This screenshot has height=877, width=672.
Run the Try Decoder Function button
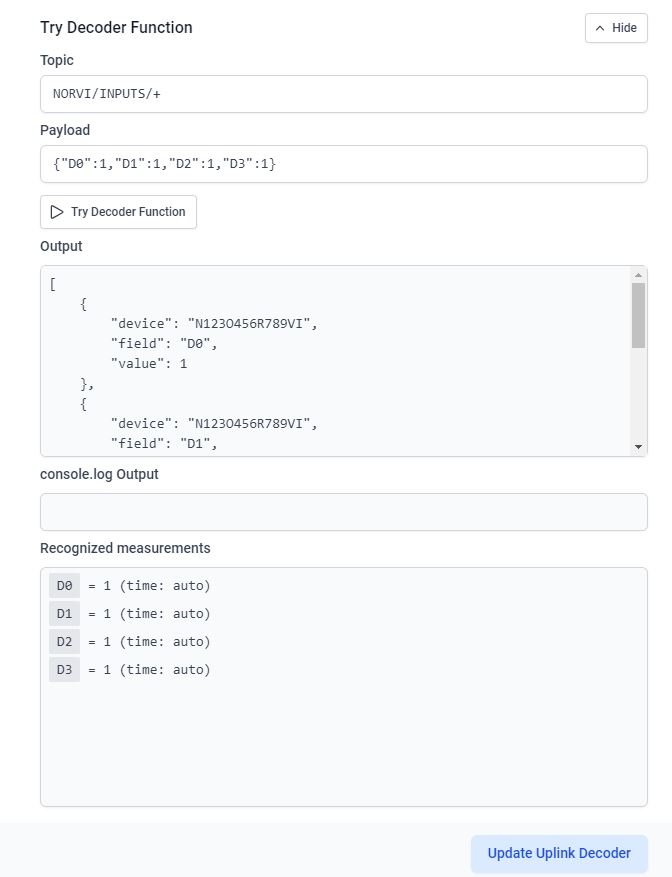pos(118,212)
